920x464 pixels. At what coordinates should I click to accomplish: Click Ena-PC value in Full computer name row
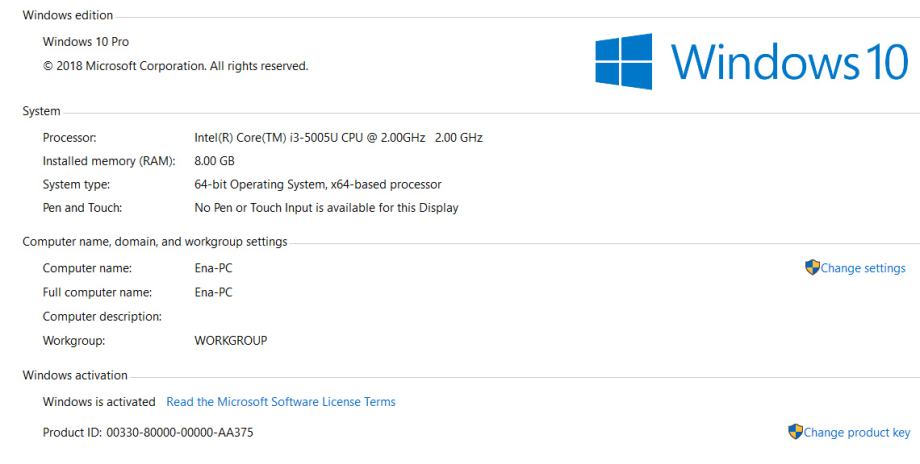[x=213, y=292]
